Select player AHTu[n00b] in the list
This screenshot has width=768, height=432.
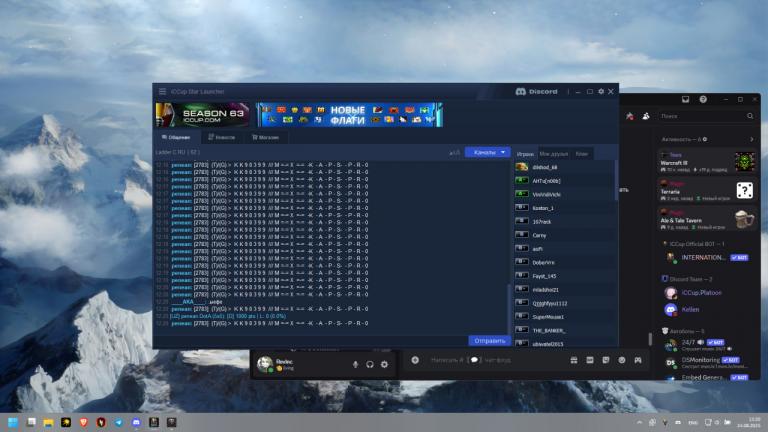[563, 181]
